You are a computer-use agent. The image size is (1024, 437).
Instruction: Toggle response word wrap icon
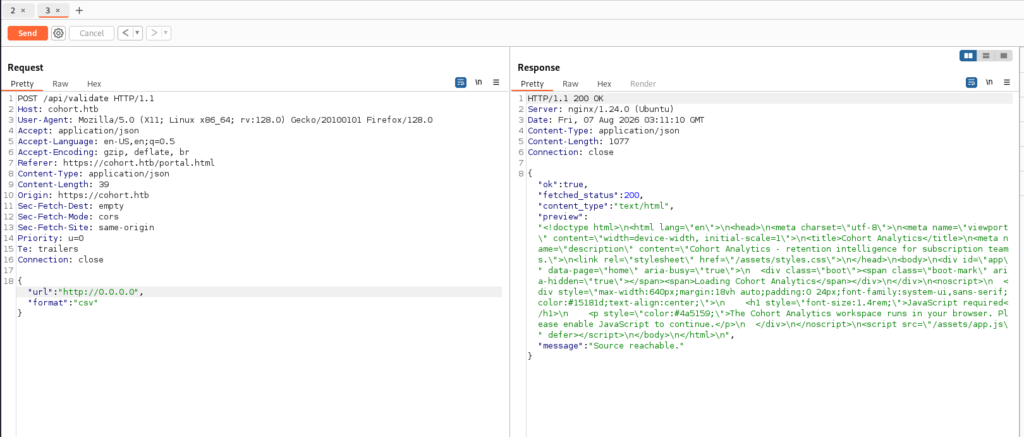tap(972, 82)
